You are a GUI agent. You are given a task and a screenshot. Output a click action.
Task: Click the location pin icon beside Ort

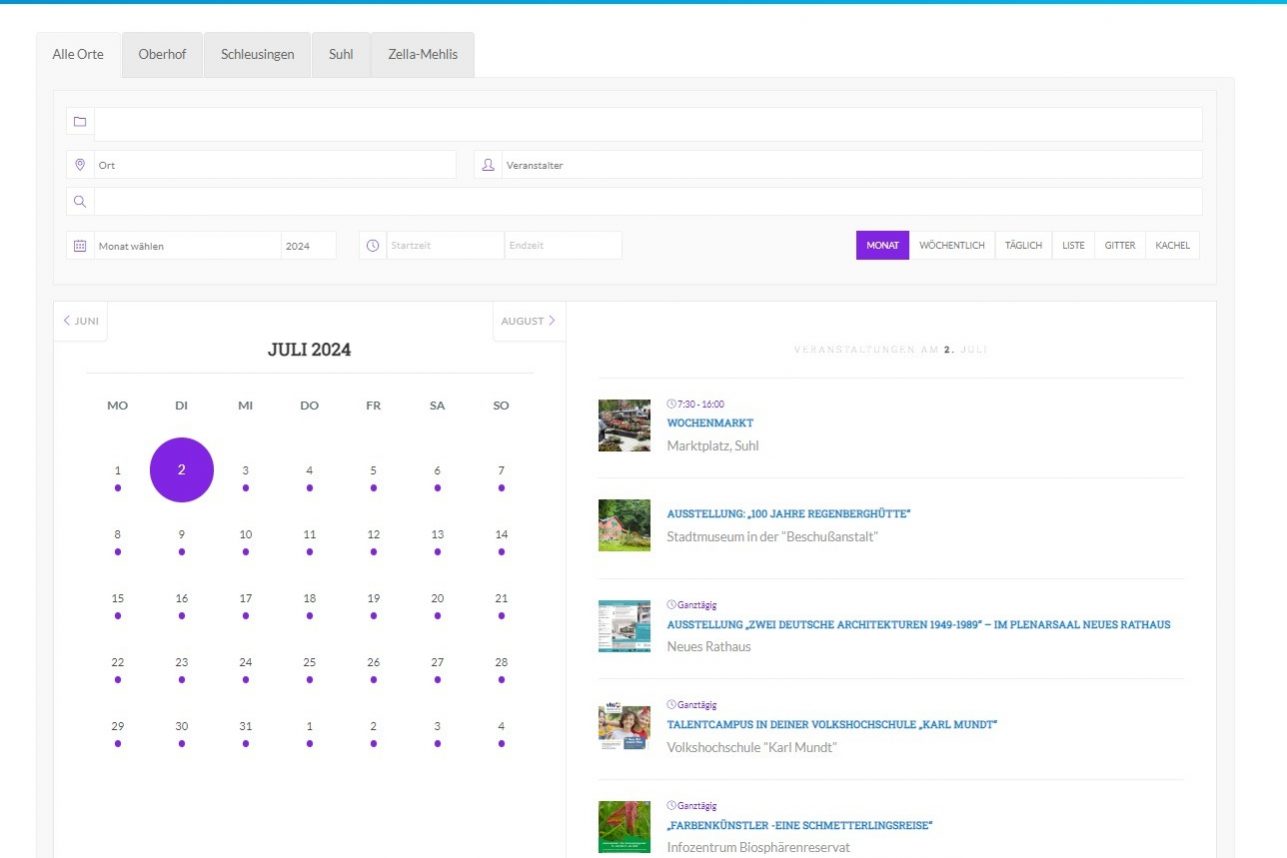point(80,165)
